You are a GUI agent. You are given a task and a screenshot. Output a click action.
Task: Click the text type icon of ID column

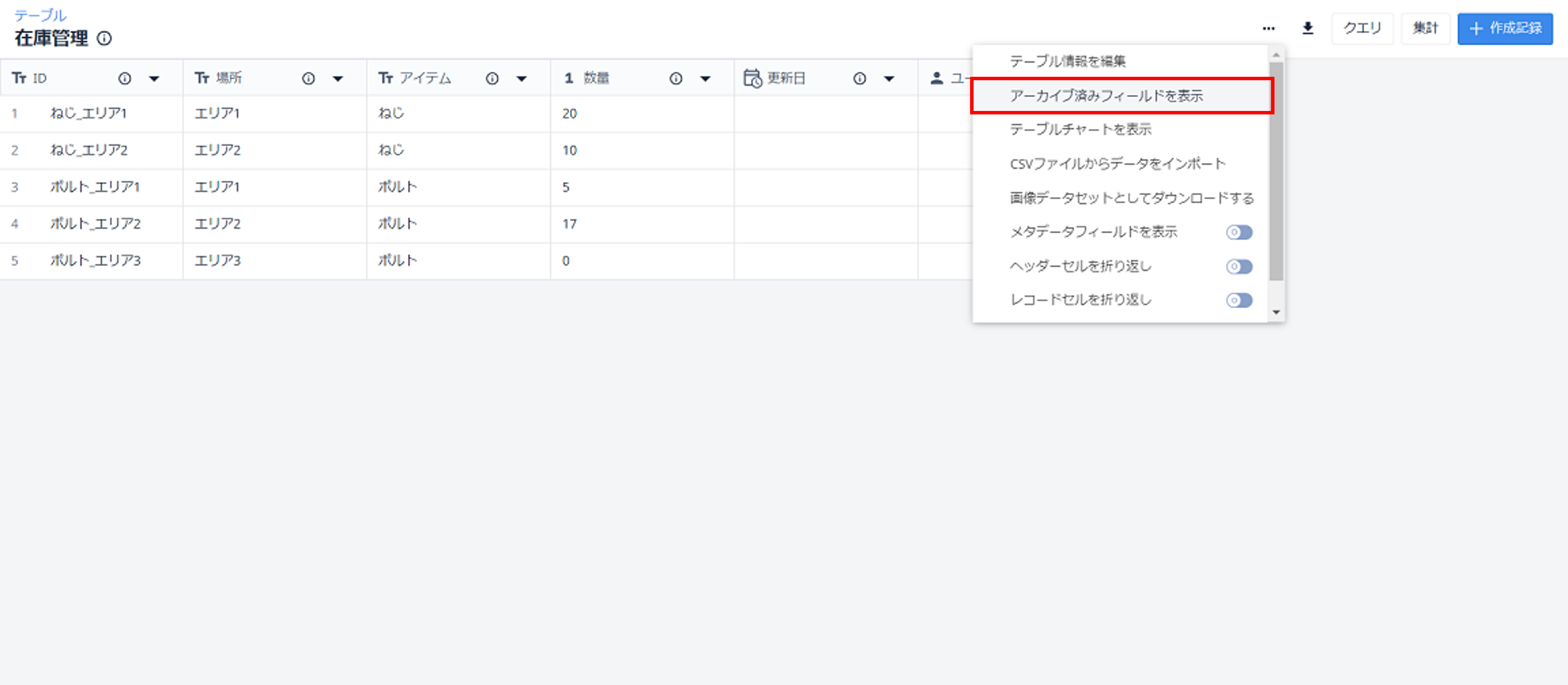(x=19, y=78)
